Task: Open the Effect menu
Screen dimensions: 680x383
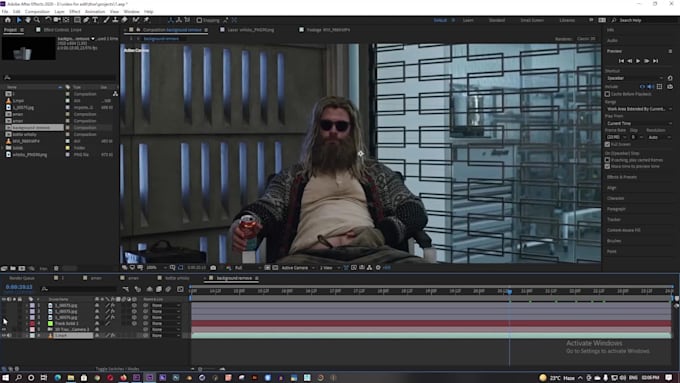Action: [75, 12]
